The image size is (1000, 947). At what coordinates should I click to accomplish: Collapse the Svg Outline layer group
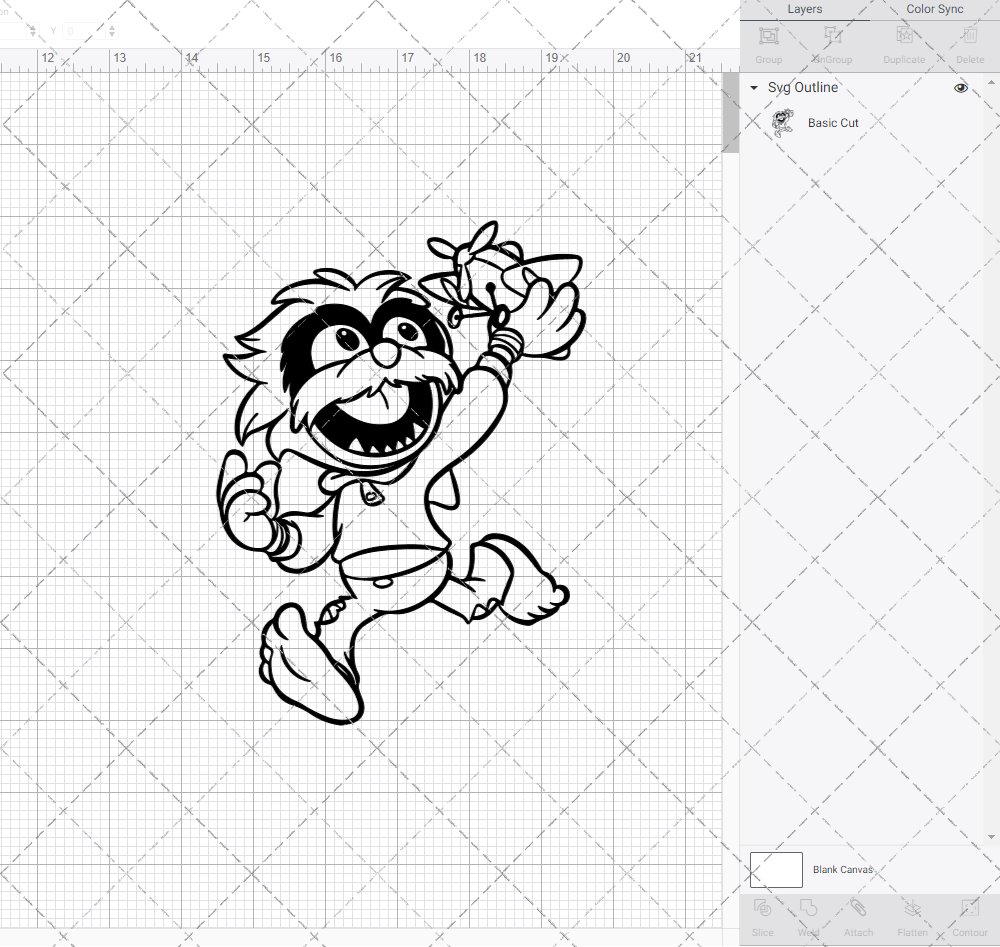[753, 88]
